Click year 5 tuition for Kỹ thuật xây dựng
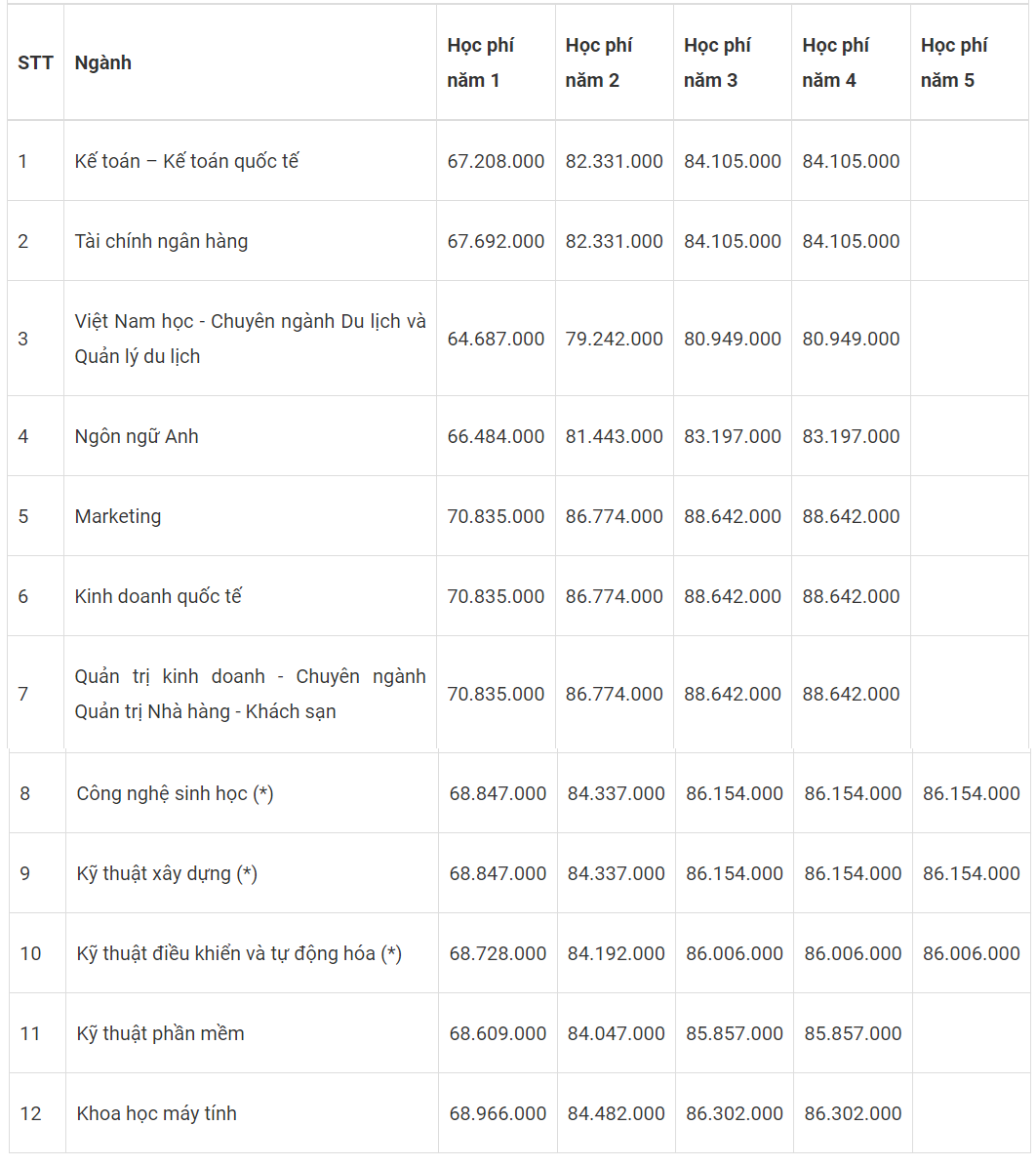This screenshot has height=1166, width=1036. tap(971, 873)
